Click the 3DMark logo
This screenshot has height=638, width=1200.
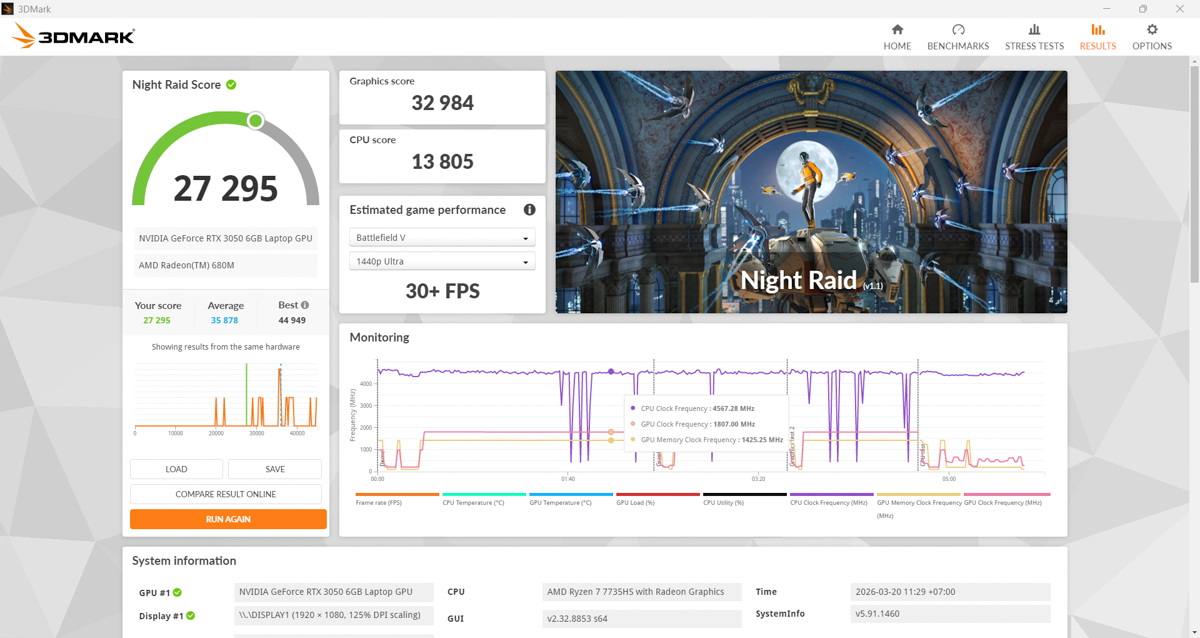(x=72, y=35)
